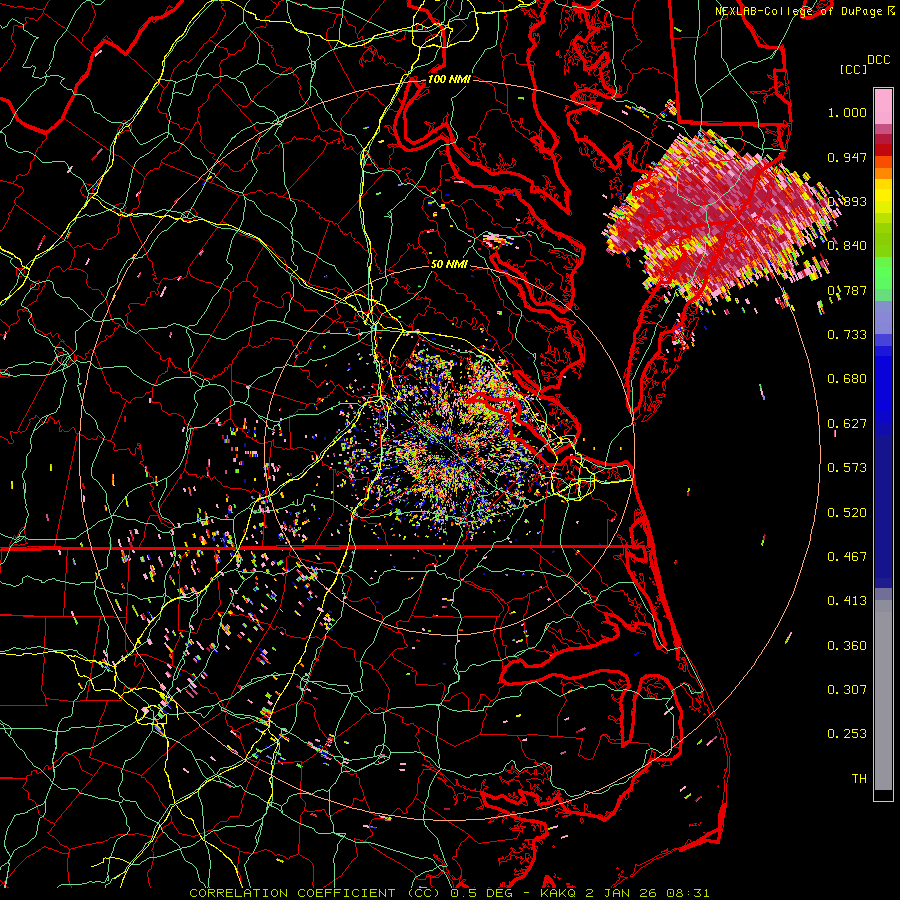Select the 0.733 legend value
Screen dimensions: 900x900
[847, 335]
